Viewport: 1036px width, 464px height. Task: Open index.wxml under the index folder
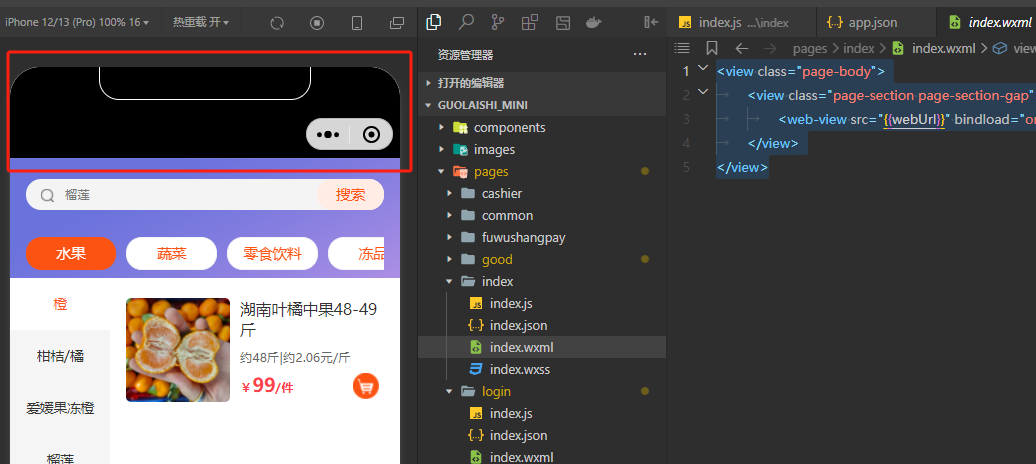(x=542, y=347)
